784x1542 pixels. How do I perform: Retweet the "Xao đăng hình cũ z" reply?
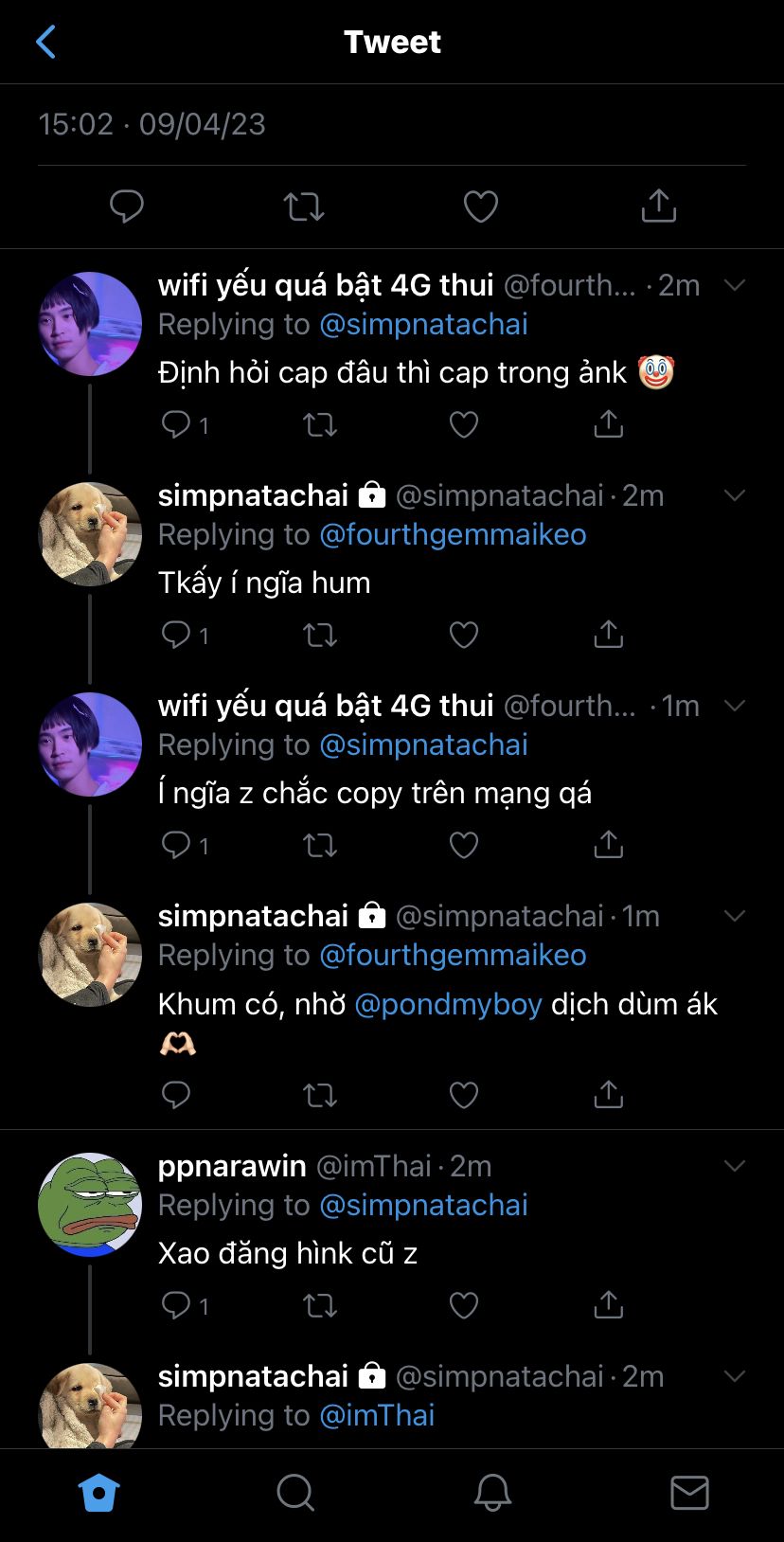click(x=320, y=1305)
